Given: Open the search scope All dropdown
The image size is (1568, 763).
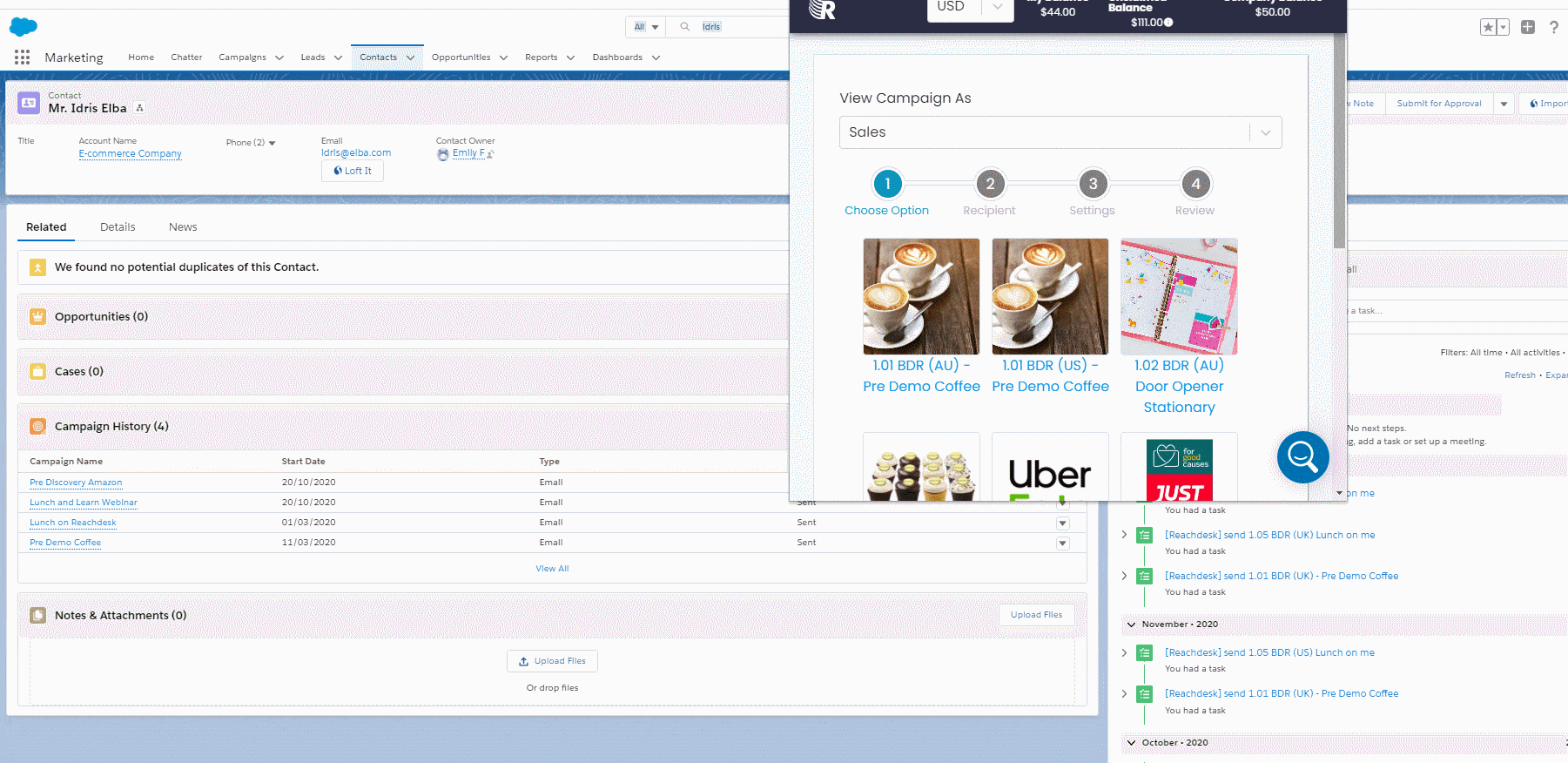Looking at the screenshot, I should coord(645,27).
